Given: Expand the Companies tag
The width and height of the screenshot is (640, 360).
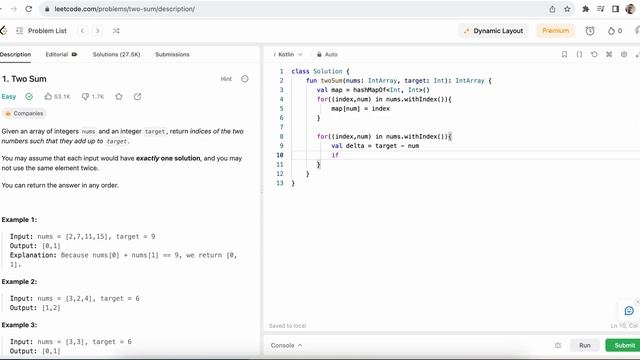Looking at the screenshot, I should [x=24, y=113].
